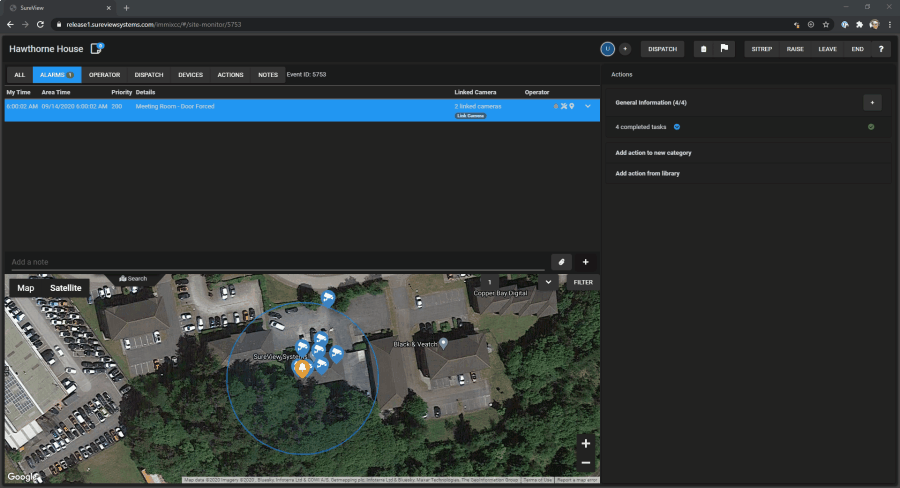Click the operator avatar labeled U

[x=607, y=49]
